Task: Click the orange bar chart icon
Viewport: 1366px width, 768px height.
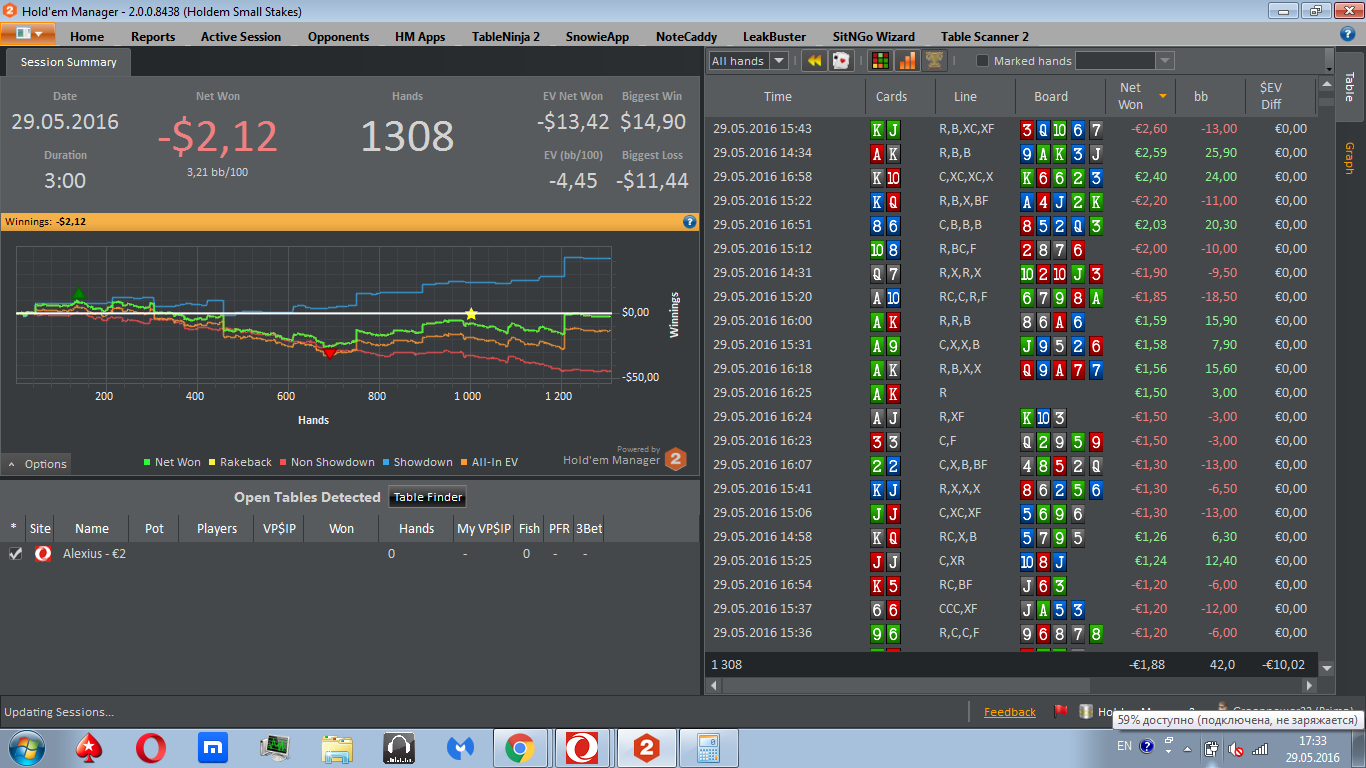Action: click(x=907, y=61)
